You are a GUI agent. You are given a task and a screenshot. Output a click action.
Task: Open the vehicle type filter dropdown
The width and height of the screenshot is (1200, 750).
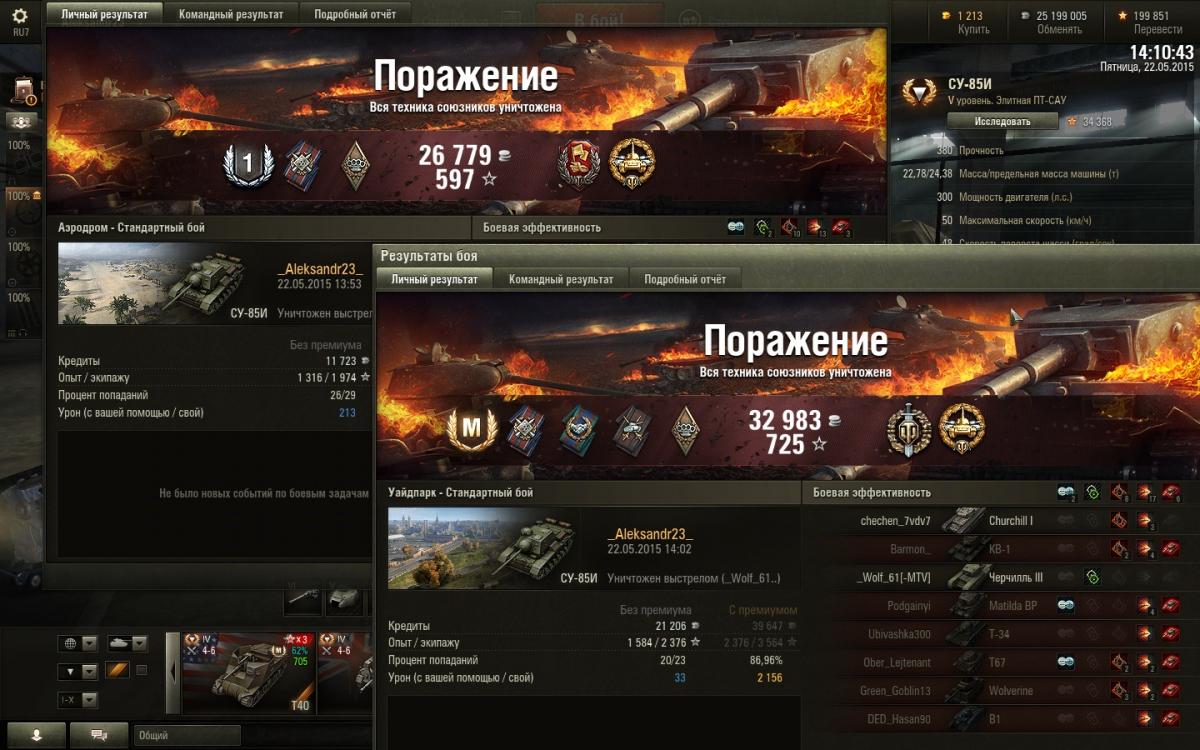[125, 643]
